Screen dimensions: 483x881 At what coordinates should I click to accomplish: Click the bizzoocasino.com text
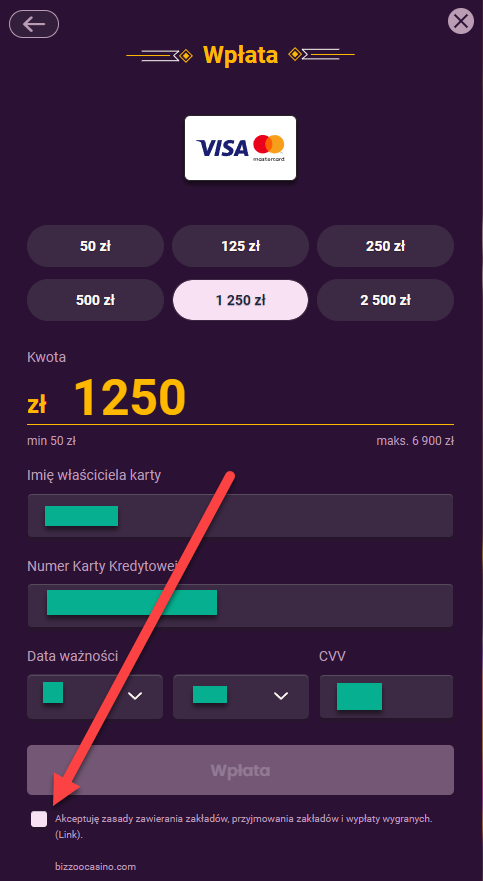[x=95, y=866]
